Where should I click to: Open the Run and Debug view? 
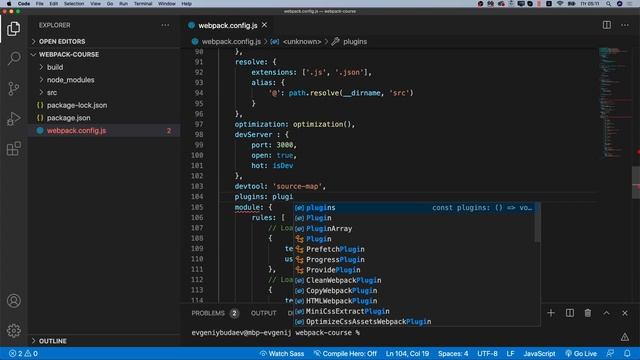pos(13,119)
